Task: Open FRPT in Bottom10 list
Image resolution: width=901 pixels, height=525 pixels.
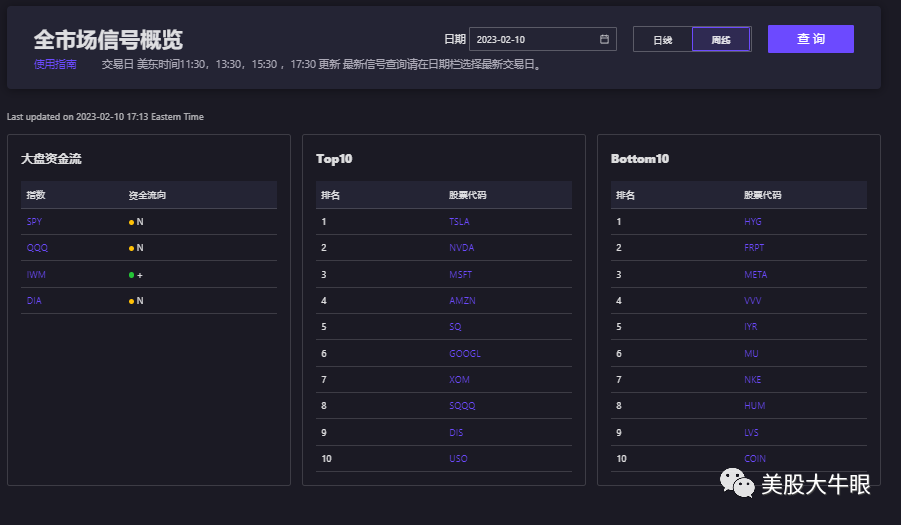Action: click(x=754, y=248)
